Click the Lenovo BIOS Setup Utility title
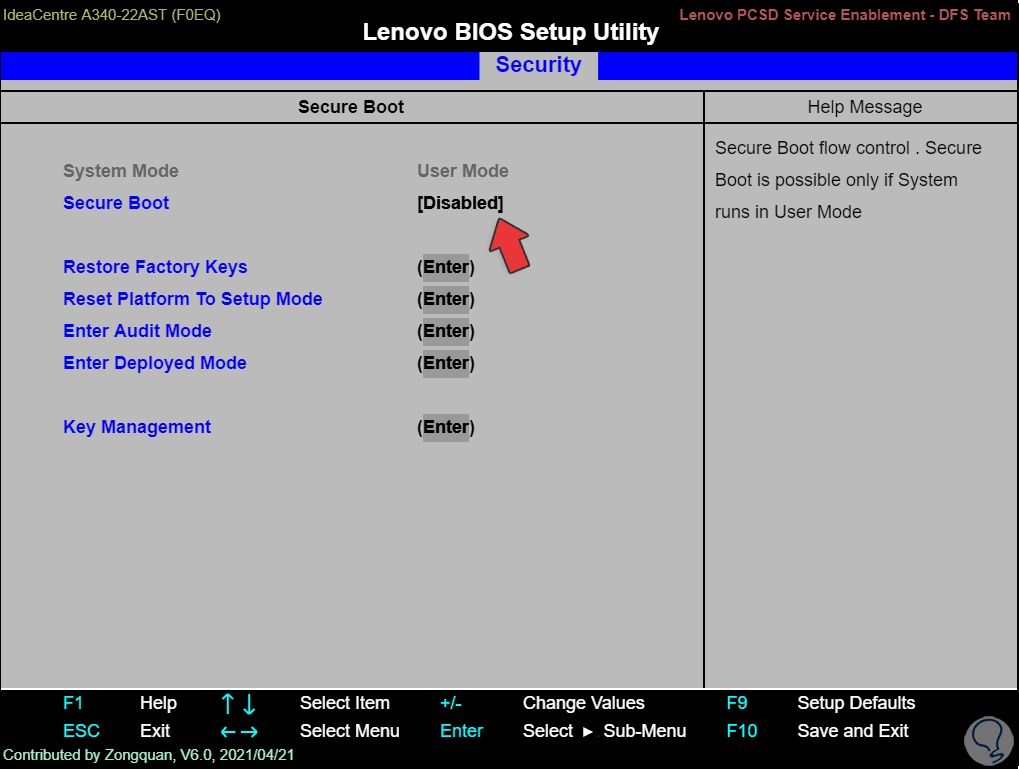Viewport: 1019px width, 769px height. pos(511,32)
